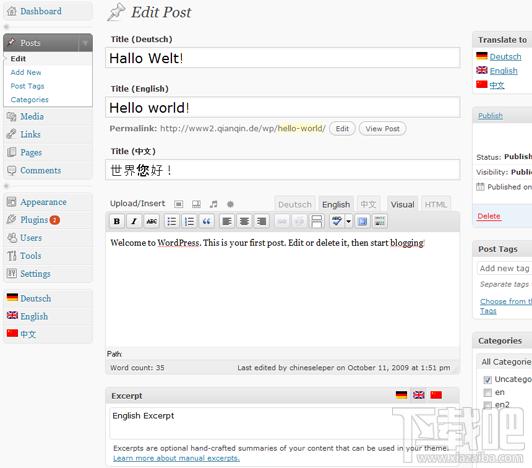Center align text in editor
Image resolution: width=532 pixels, height=468 pixels.
[244, 222]
